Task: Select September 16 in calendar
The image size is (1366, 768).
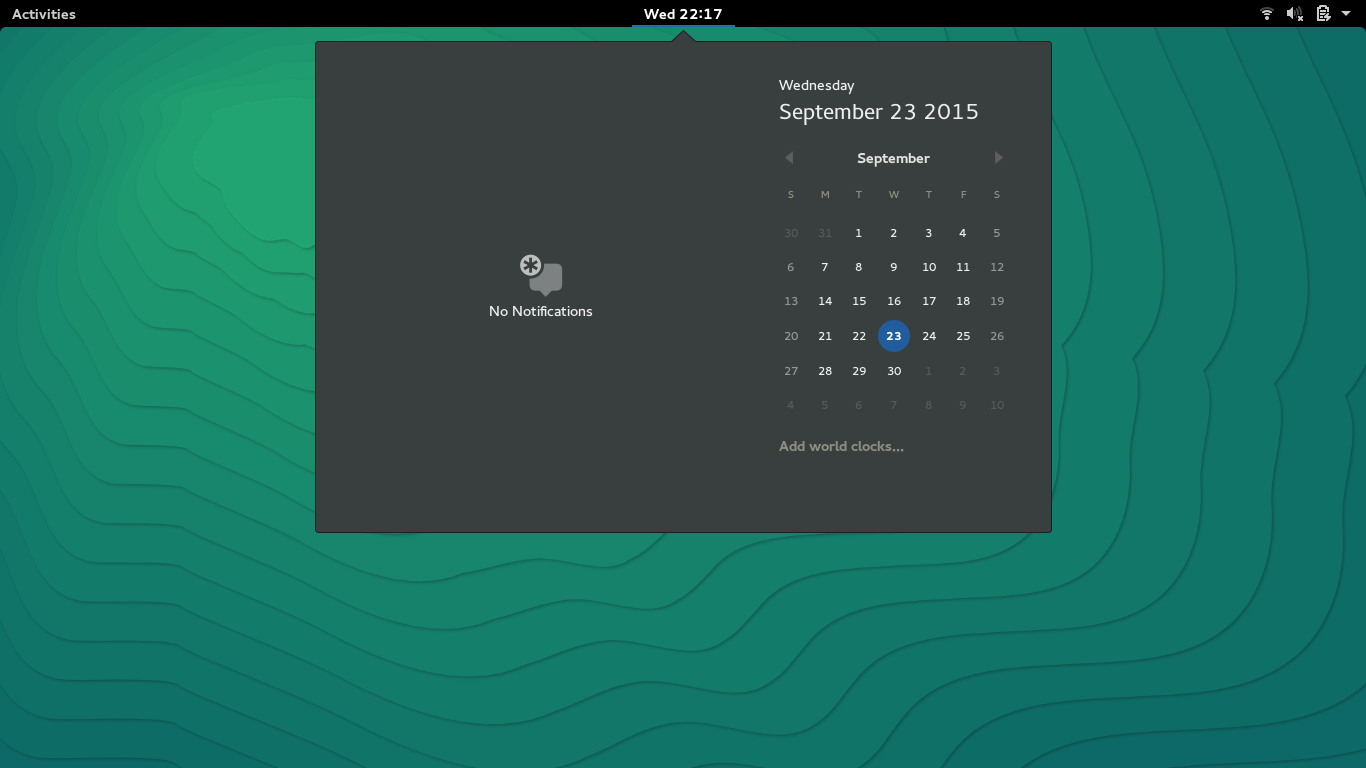Action: 894,301
